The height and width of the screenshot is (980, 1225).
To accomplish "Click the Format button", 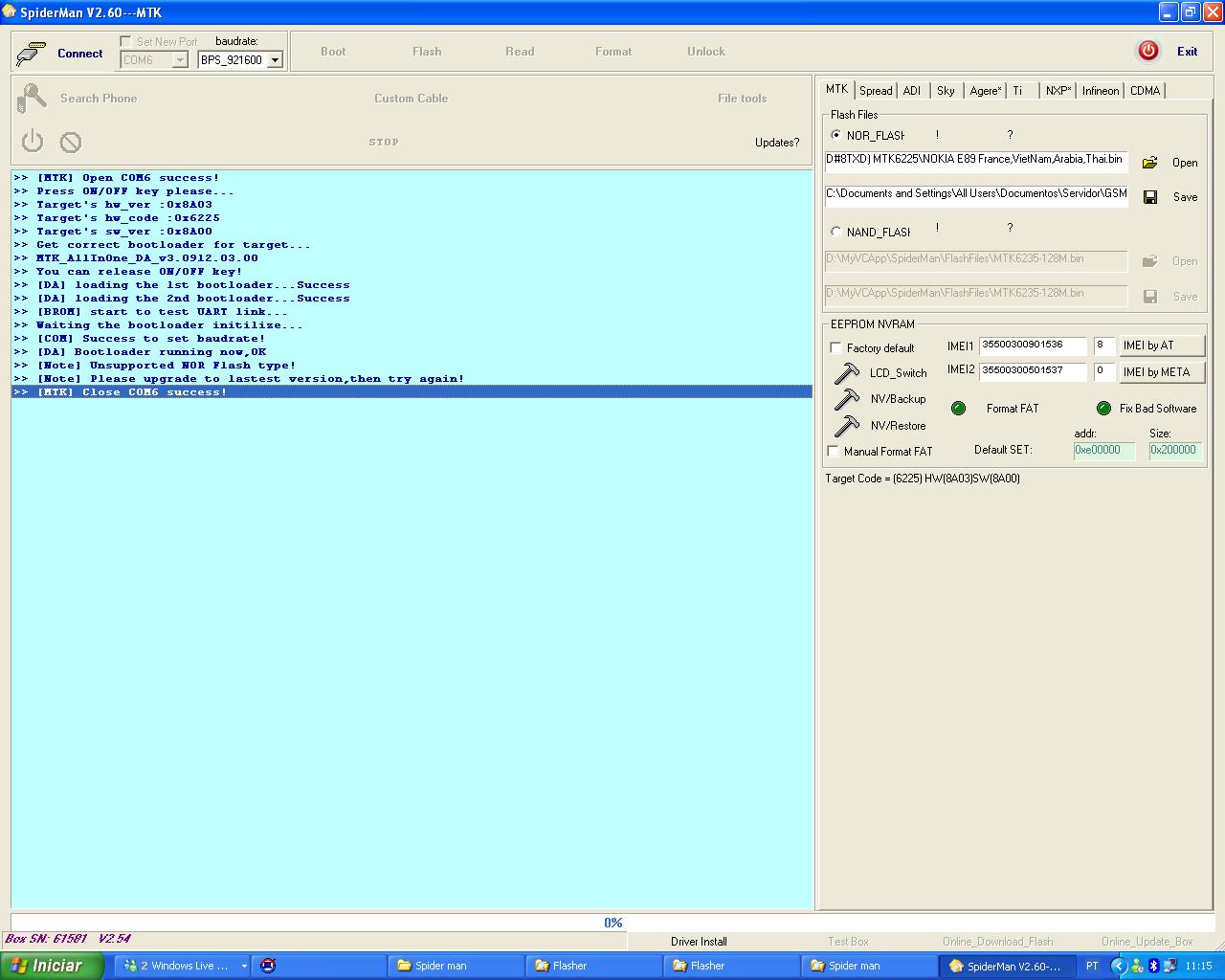I will point(613,52).
